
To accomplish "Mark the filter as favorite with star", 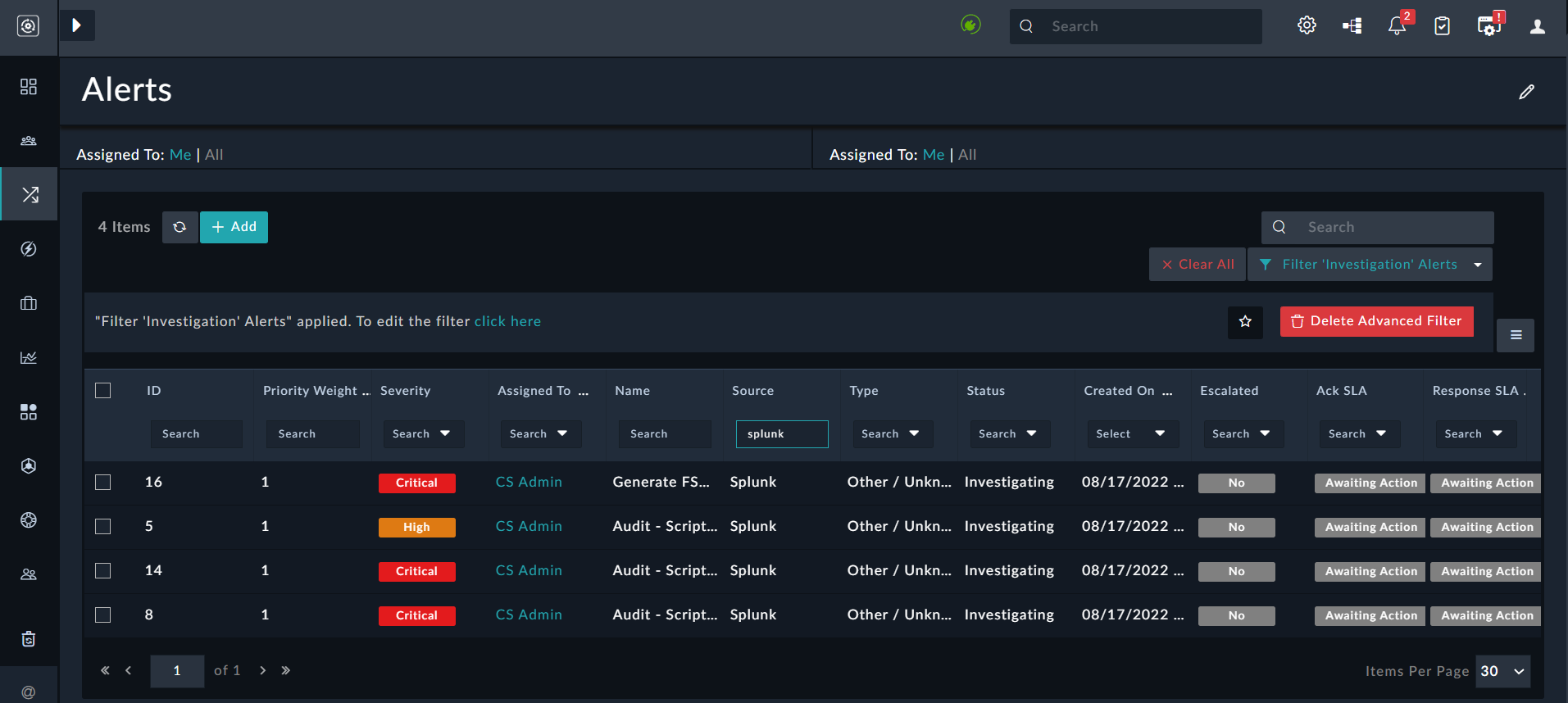I will [1245, 321].
